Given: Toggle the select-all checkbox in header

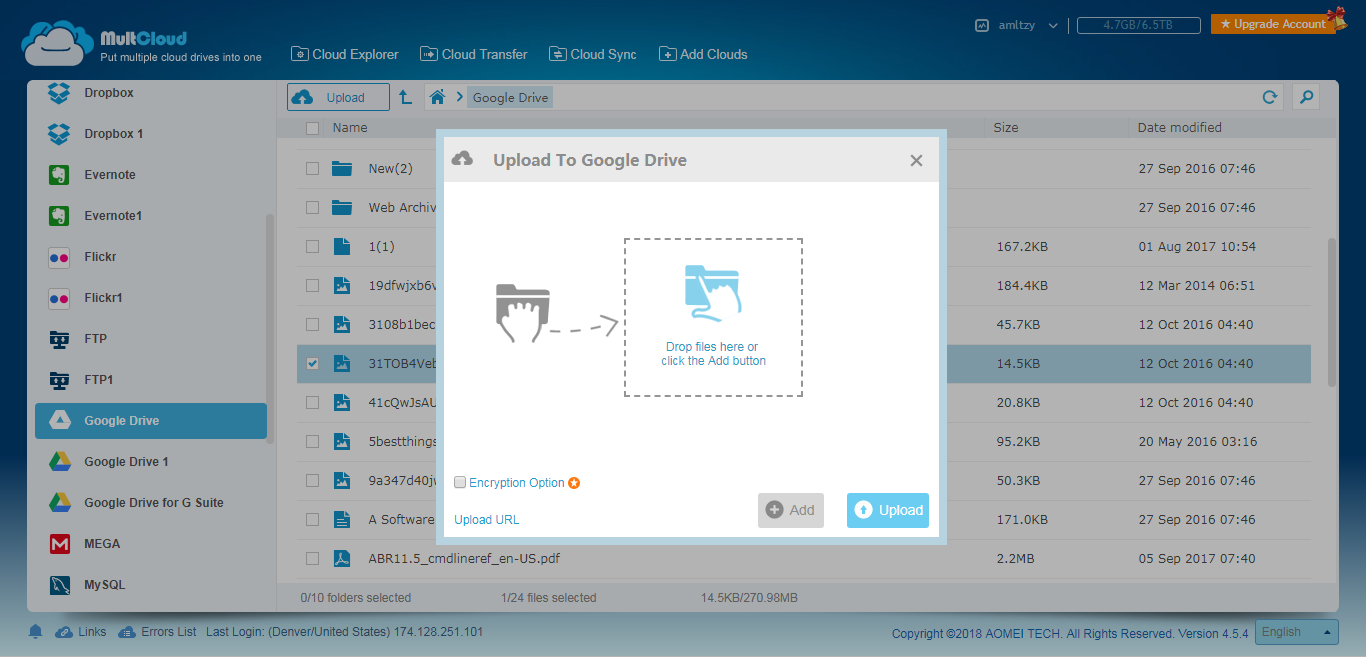Looking at the screenshot, I should click(x=312, y=128).
